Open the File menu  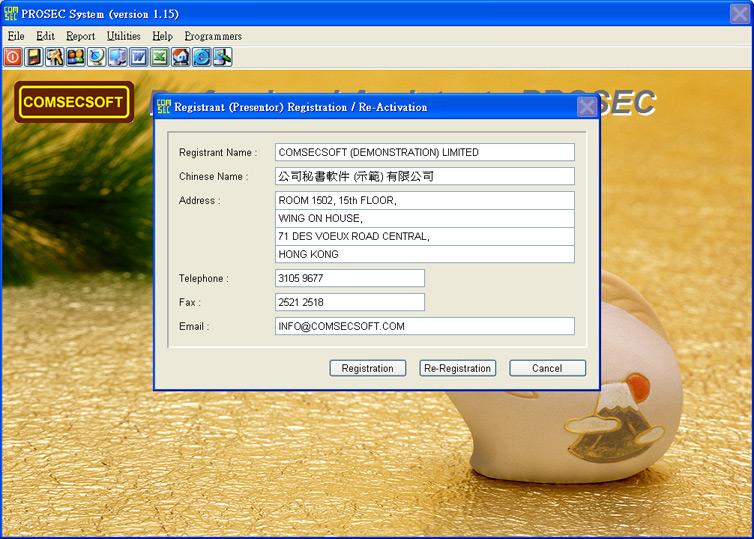(x=16, y=36)
